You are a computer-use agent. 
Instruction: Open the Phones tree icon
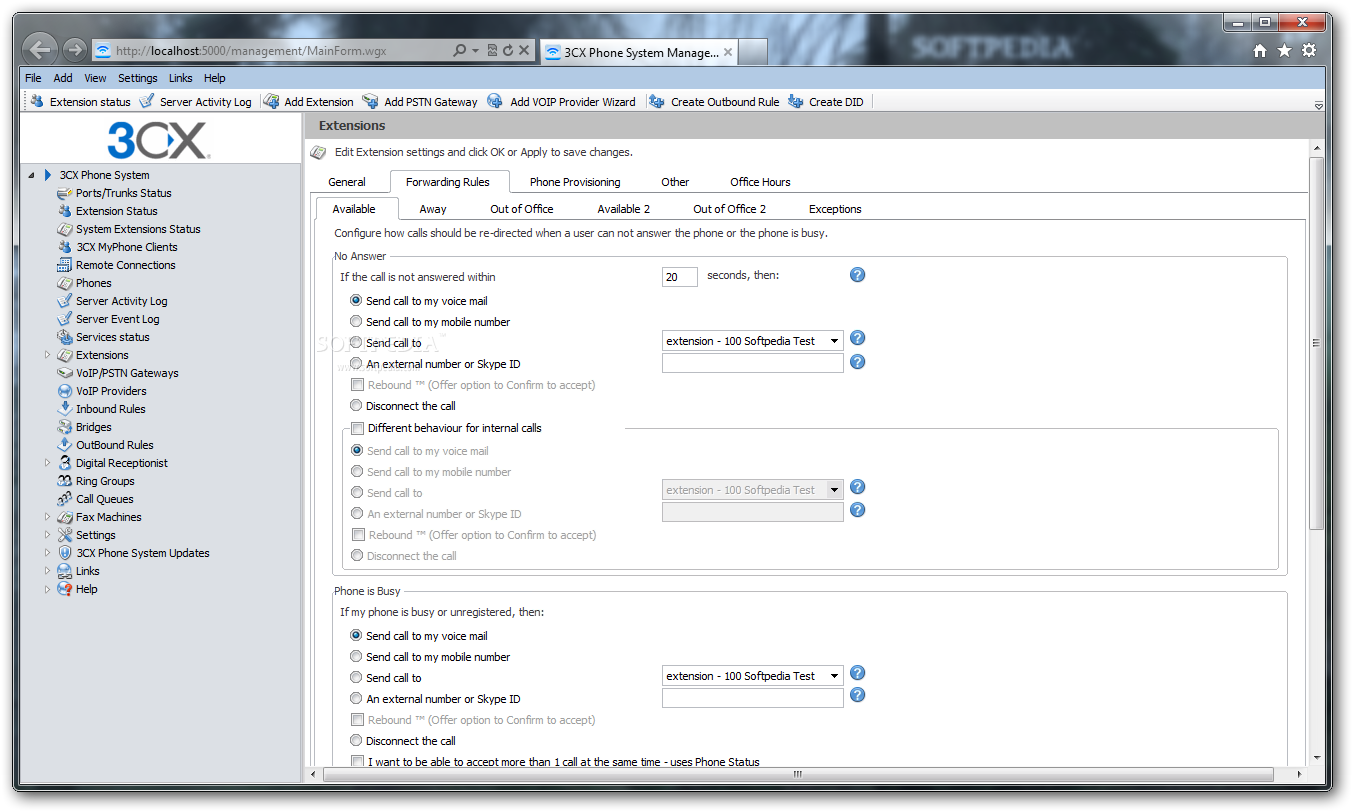pos(65,283)
